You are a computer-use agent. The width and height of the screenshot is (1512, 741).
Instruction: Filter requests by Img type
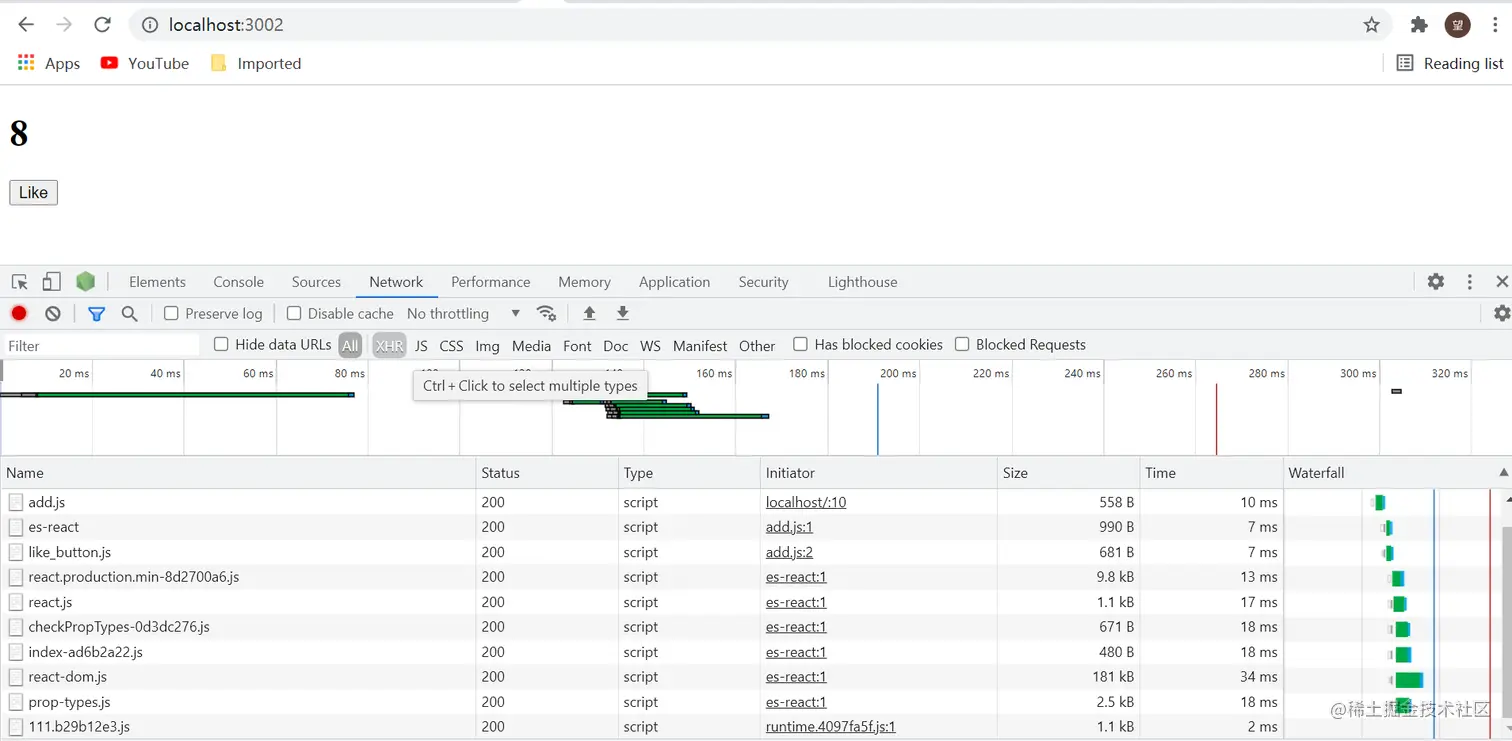tap(487, 345)
